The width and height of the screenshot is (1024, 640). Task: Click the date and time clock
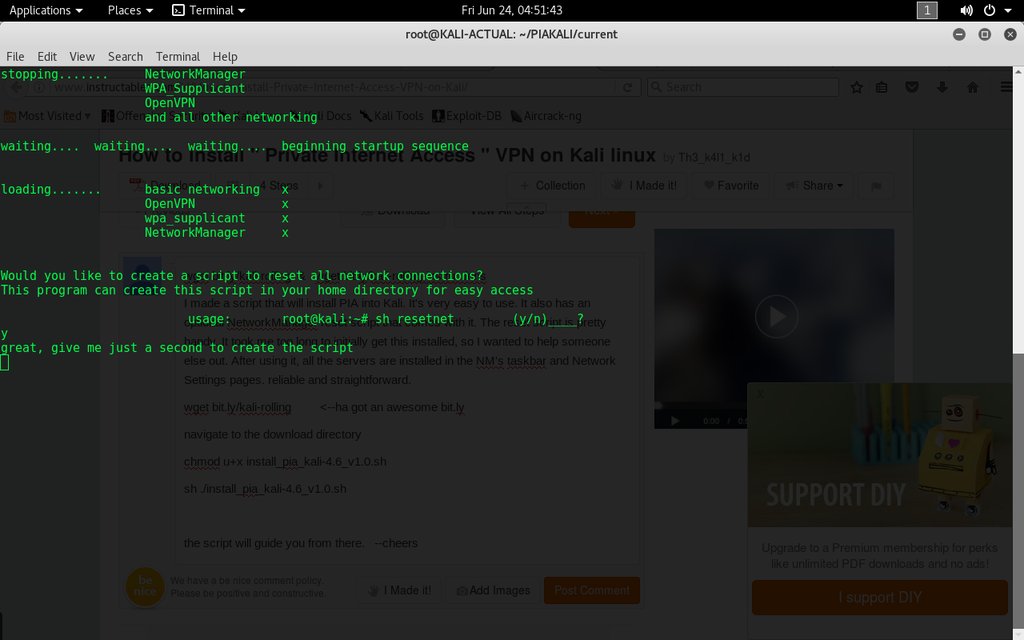click(x=511, y=10)
